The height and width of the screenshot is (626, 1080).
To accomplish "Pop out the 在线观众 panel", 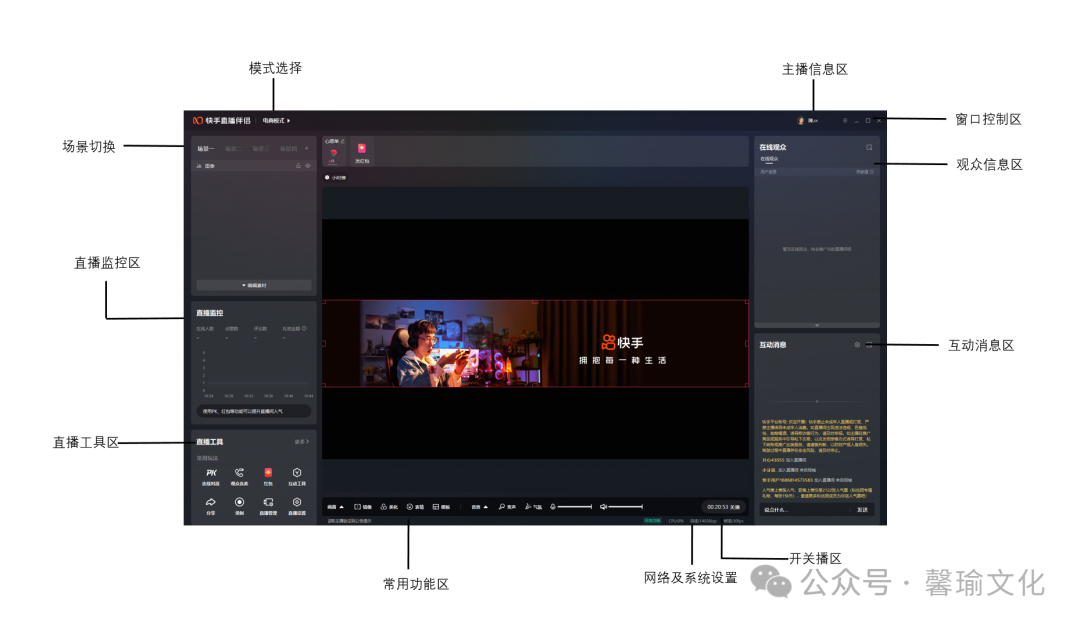I will (869, 147).
